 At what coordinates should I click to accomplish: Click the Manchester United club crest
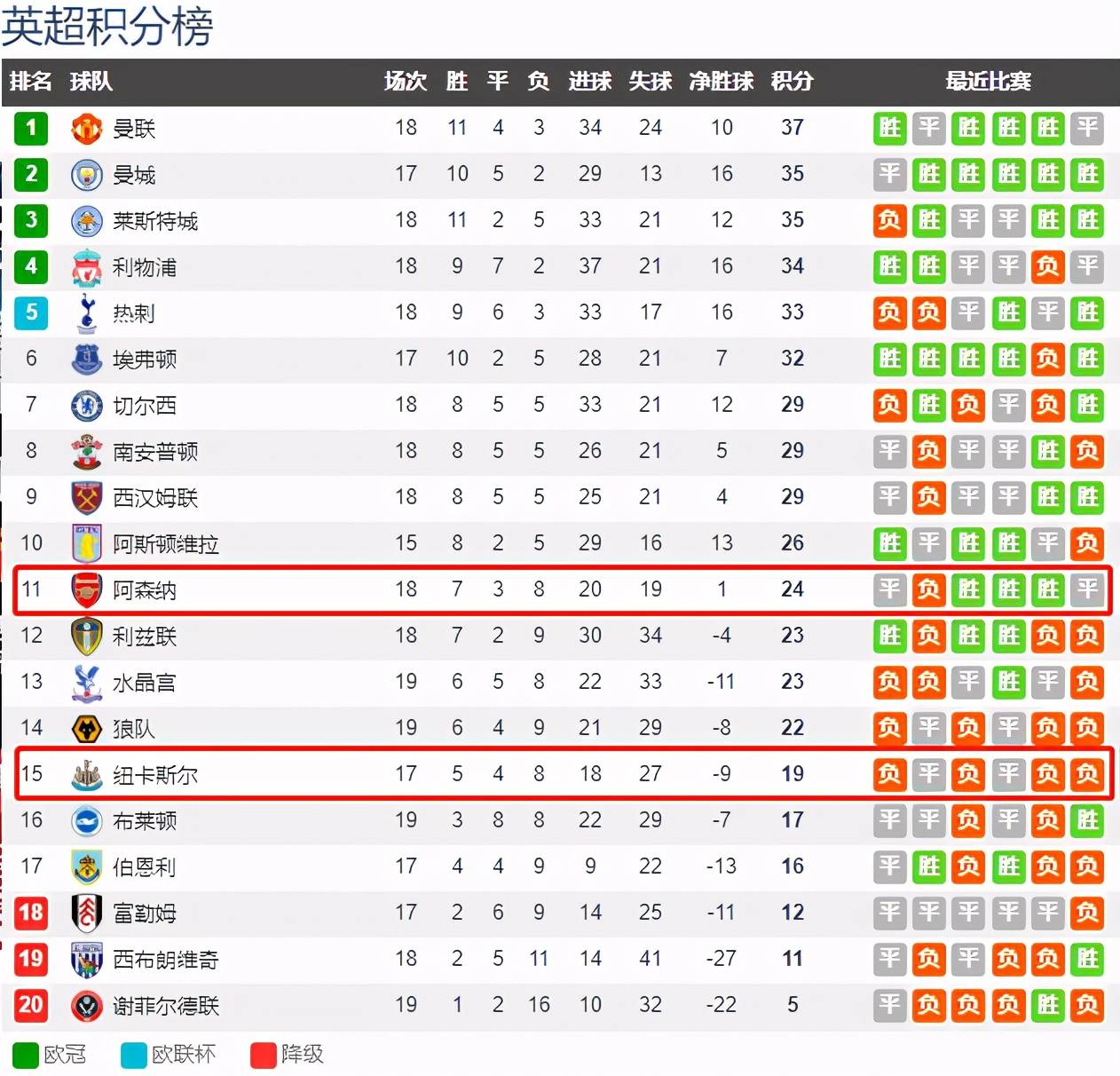coord(86,128)
